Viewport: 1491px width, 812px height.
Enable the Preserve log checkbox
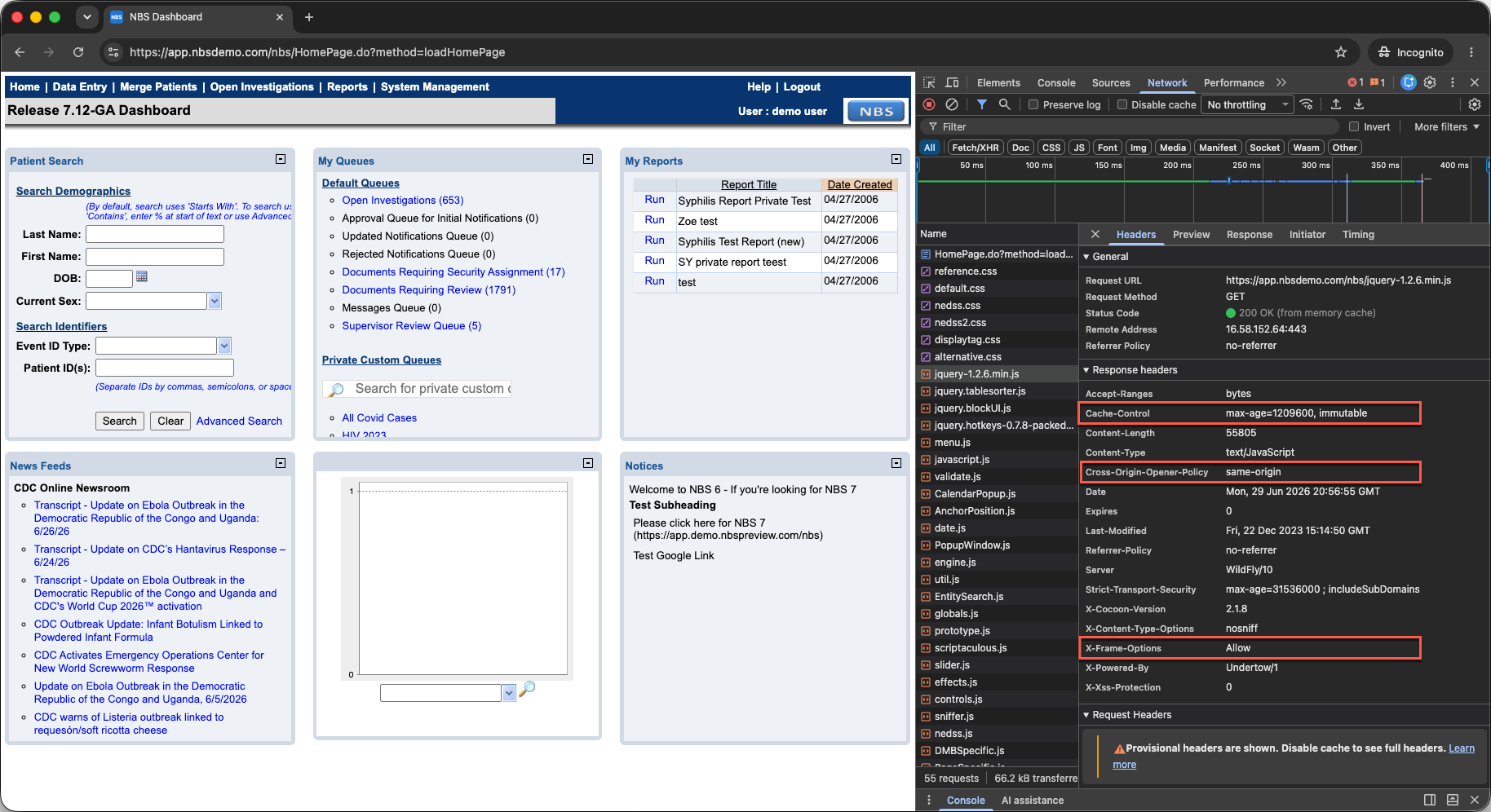point(1033,104)
